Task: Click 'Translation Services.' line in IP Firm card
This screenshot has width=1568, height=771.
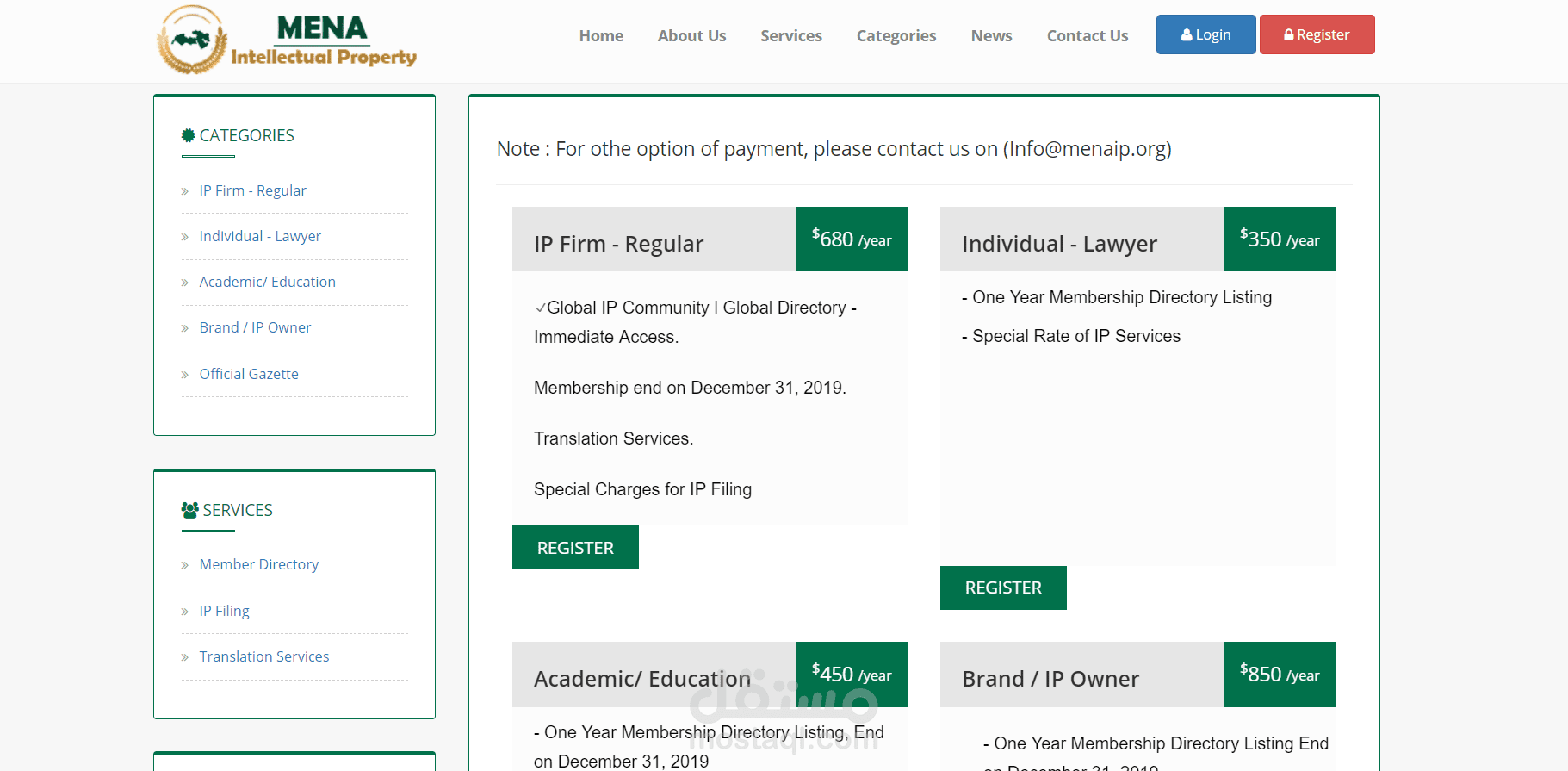Action: [613, 438]
